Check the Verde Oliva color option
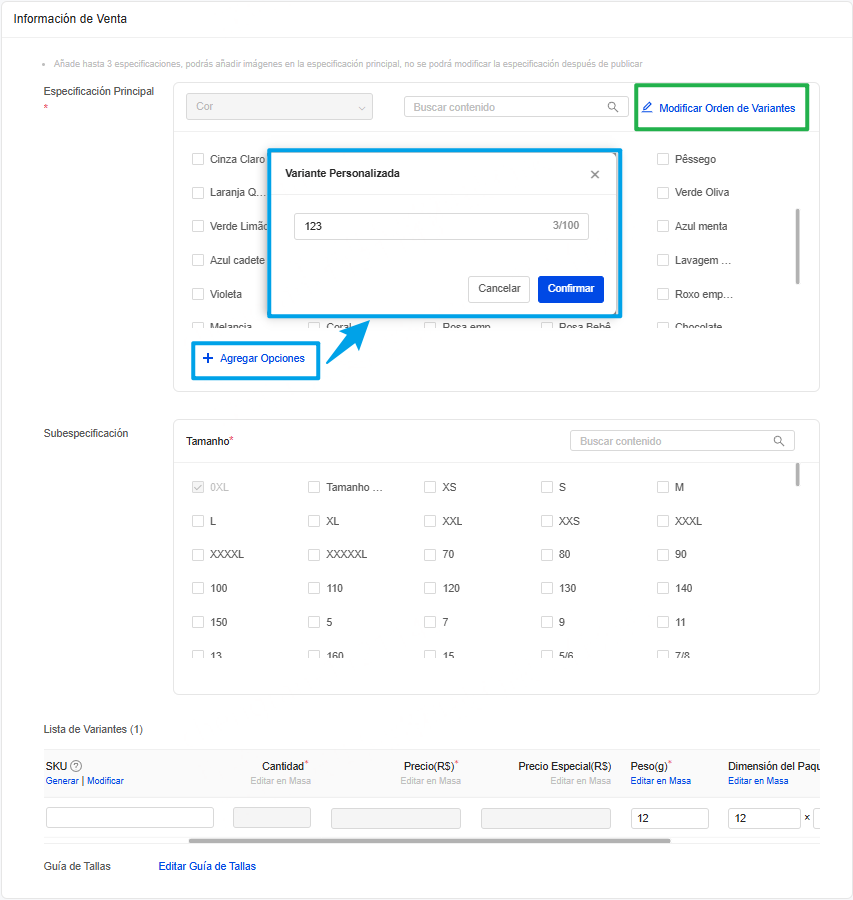Screen dimensions: 853x900 [661, 192]
